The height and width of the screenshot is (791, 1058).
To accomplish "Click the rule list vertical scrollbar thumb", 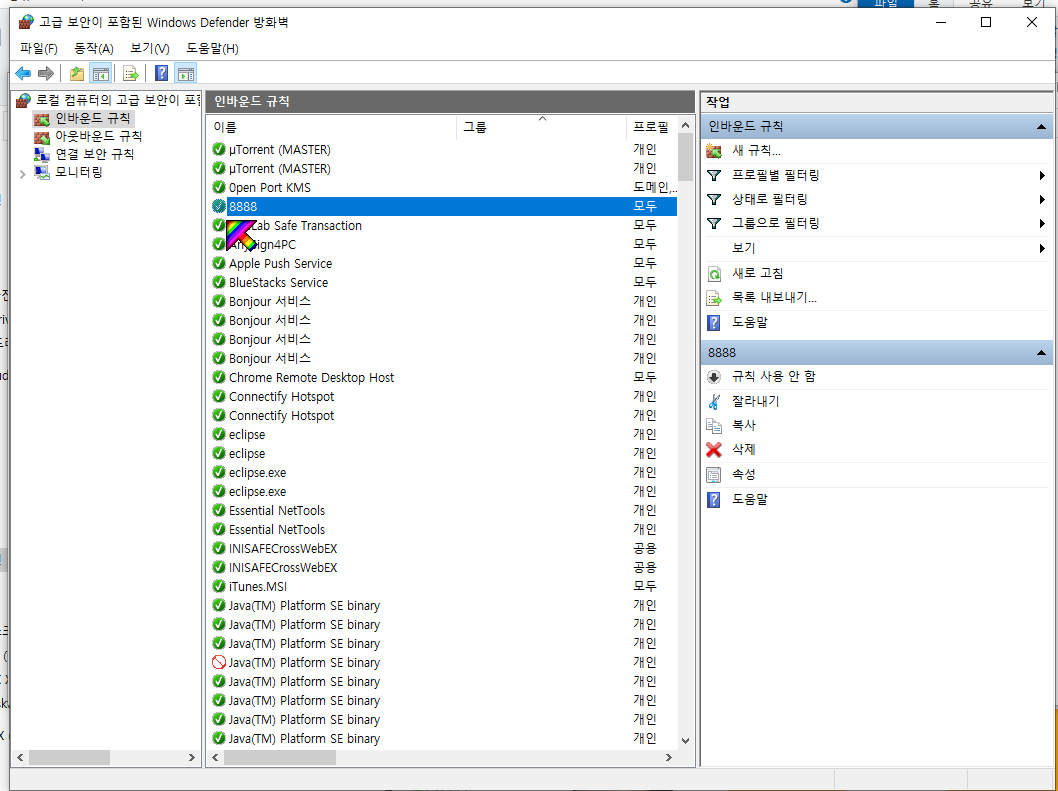I will (x=686, y=157).
